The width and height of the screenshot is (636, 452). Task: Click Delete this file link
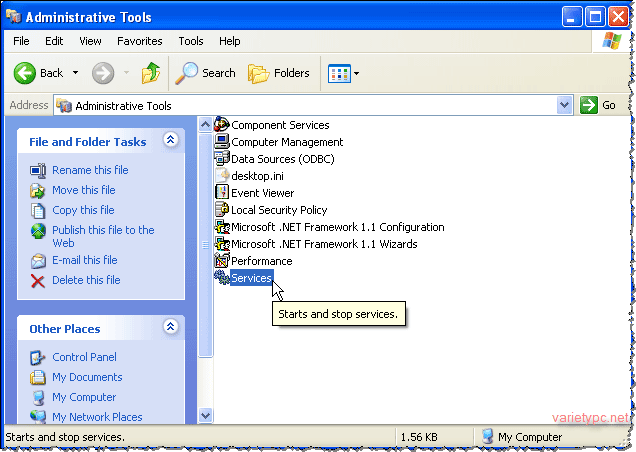(86, 280)
